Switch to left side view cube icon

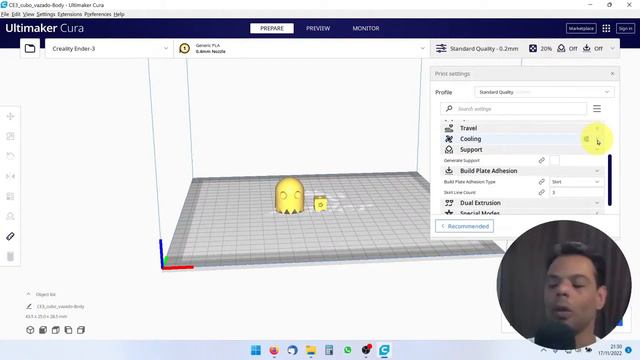(x=68, y=330)
